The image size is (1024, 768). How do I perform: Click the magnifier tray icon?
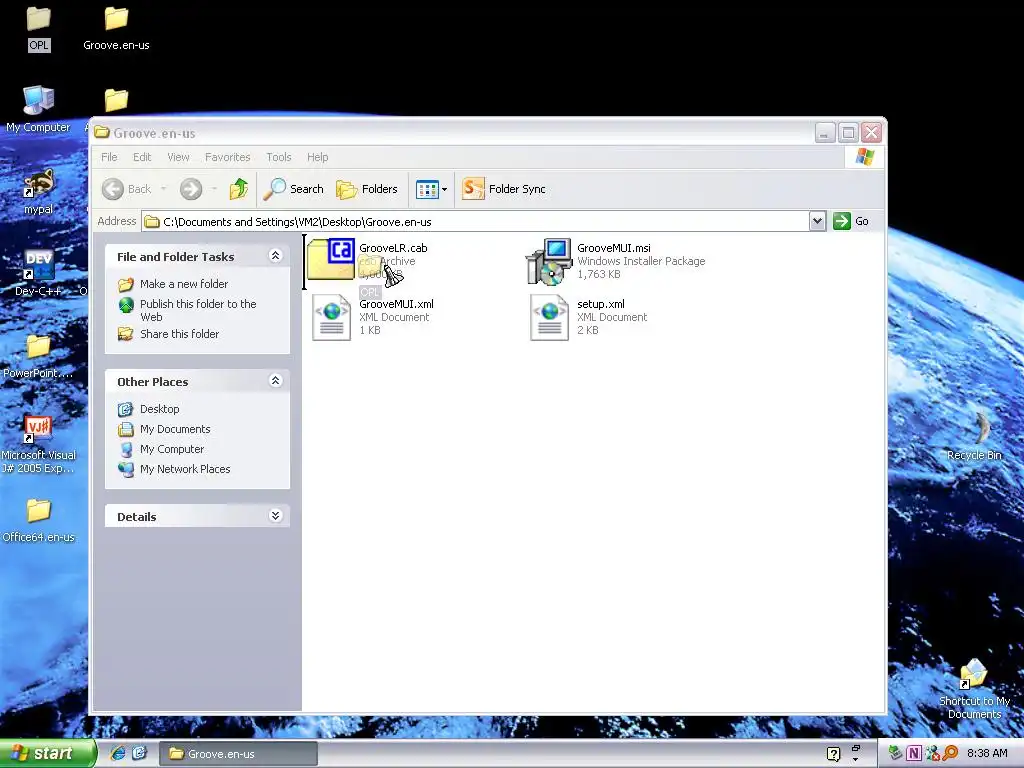(x=950, y=754)
